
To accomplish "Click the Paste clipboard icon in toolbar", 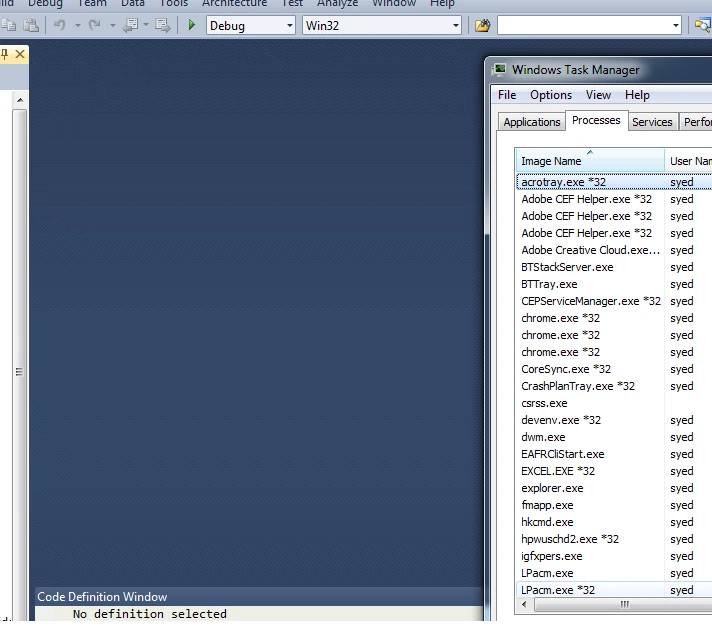I will pos(31,25).
